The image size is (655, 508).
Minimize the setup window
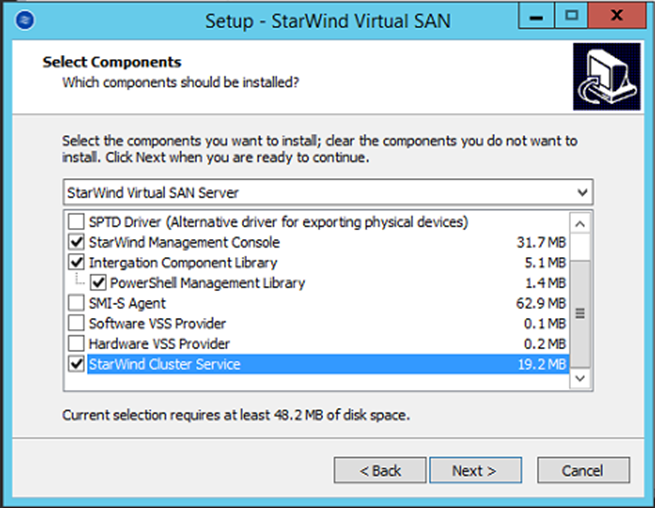[x=536, y=17]
